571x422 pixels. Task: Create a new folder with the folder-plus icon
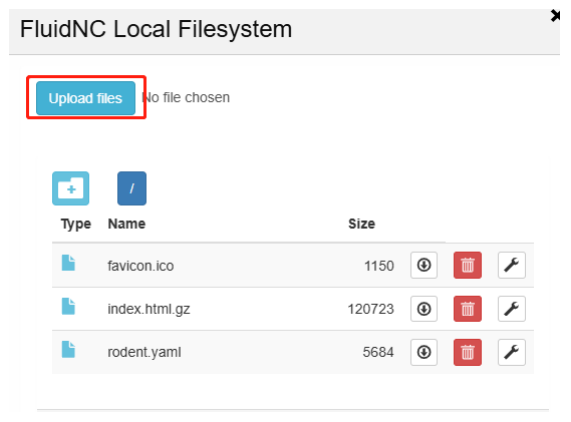71,188
